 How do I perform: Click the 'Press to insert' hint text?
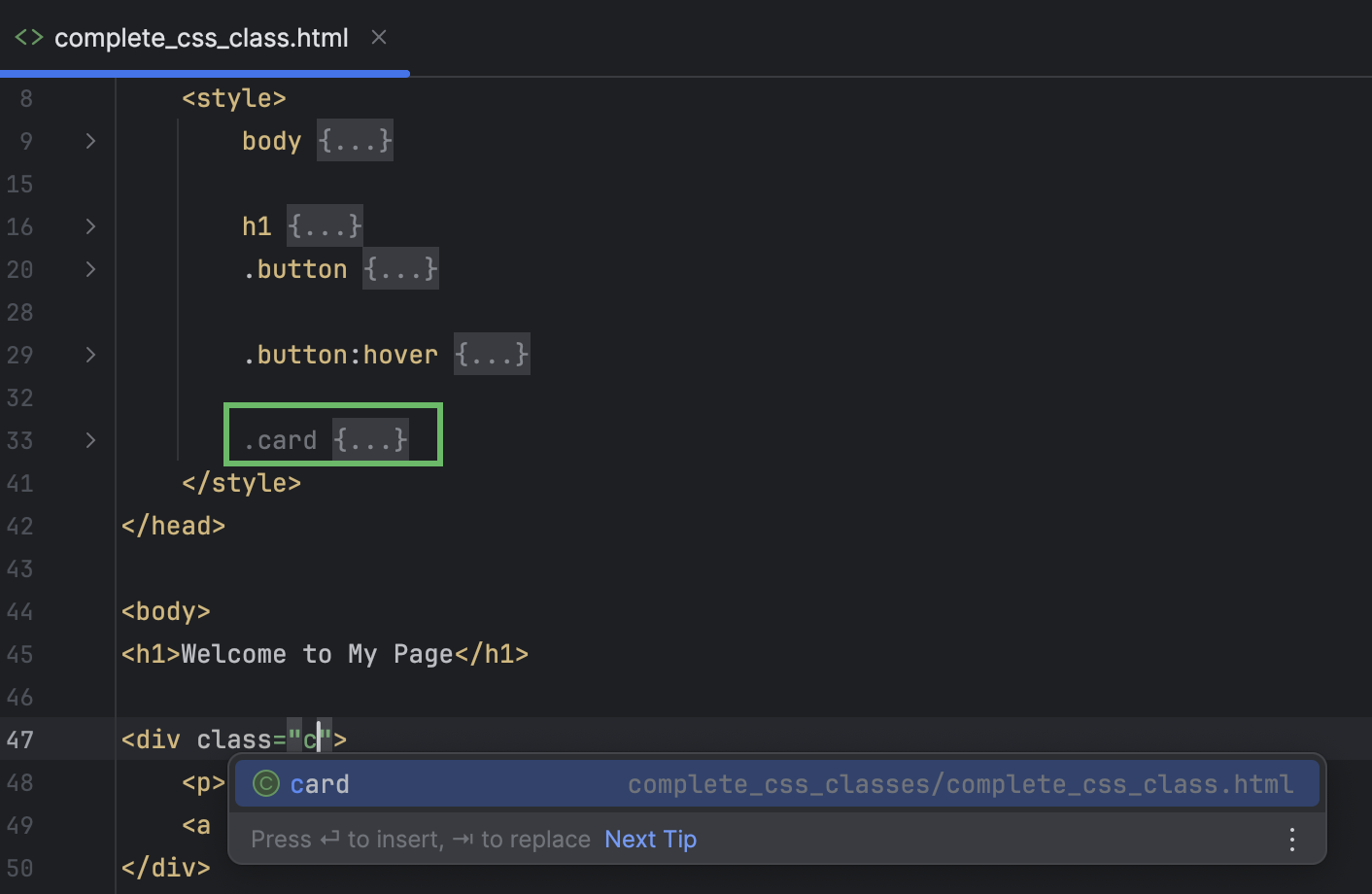pyautogui.click(x=420, y=839)
